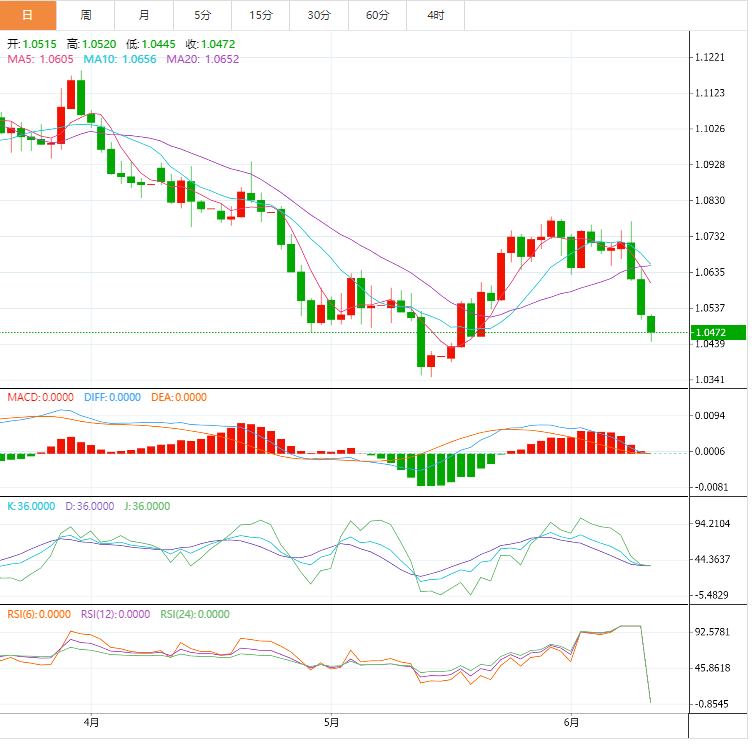Click the MA5: 1.0605 label
This screenshot has height=750, width=756.
coord(40,59)
